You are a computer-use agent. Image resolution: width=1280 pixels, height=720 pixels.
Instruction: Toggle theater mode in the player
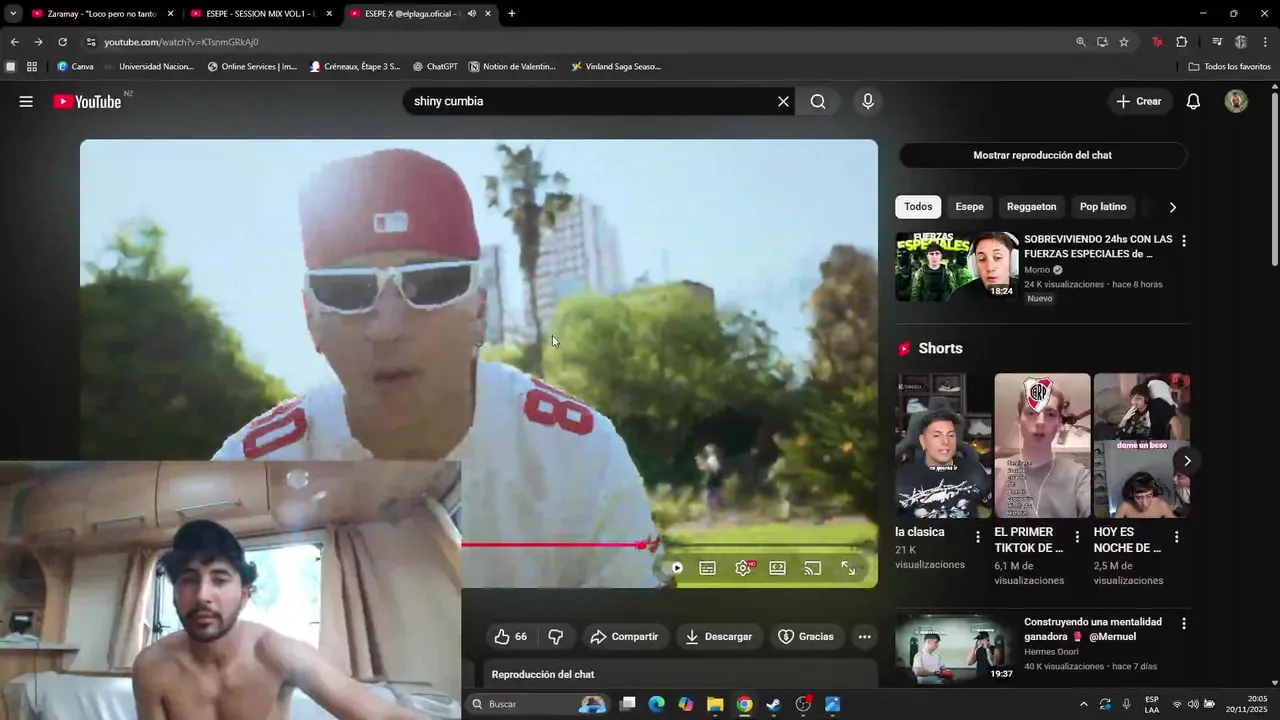pyautogui.click(x=777, y=568)
